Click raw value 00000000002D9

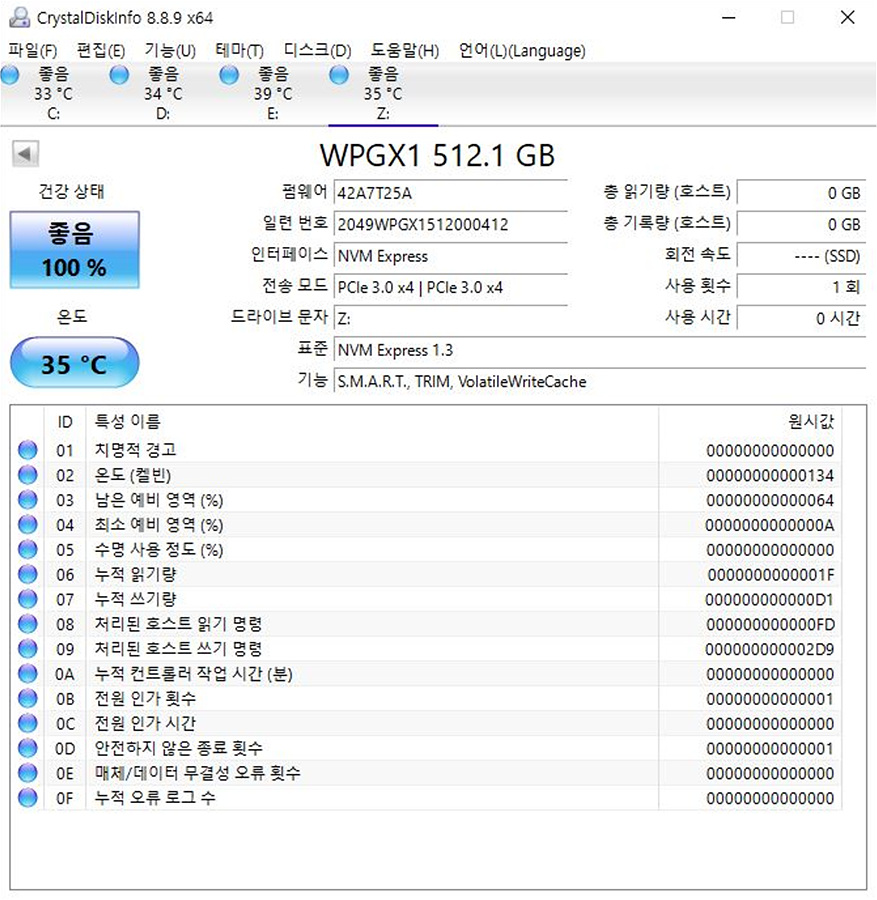coord(770,650)
